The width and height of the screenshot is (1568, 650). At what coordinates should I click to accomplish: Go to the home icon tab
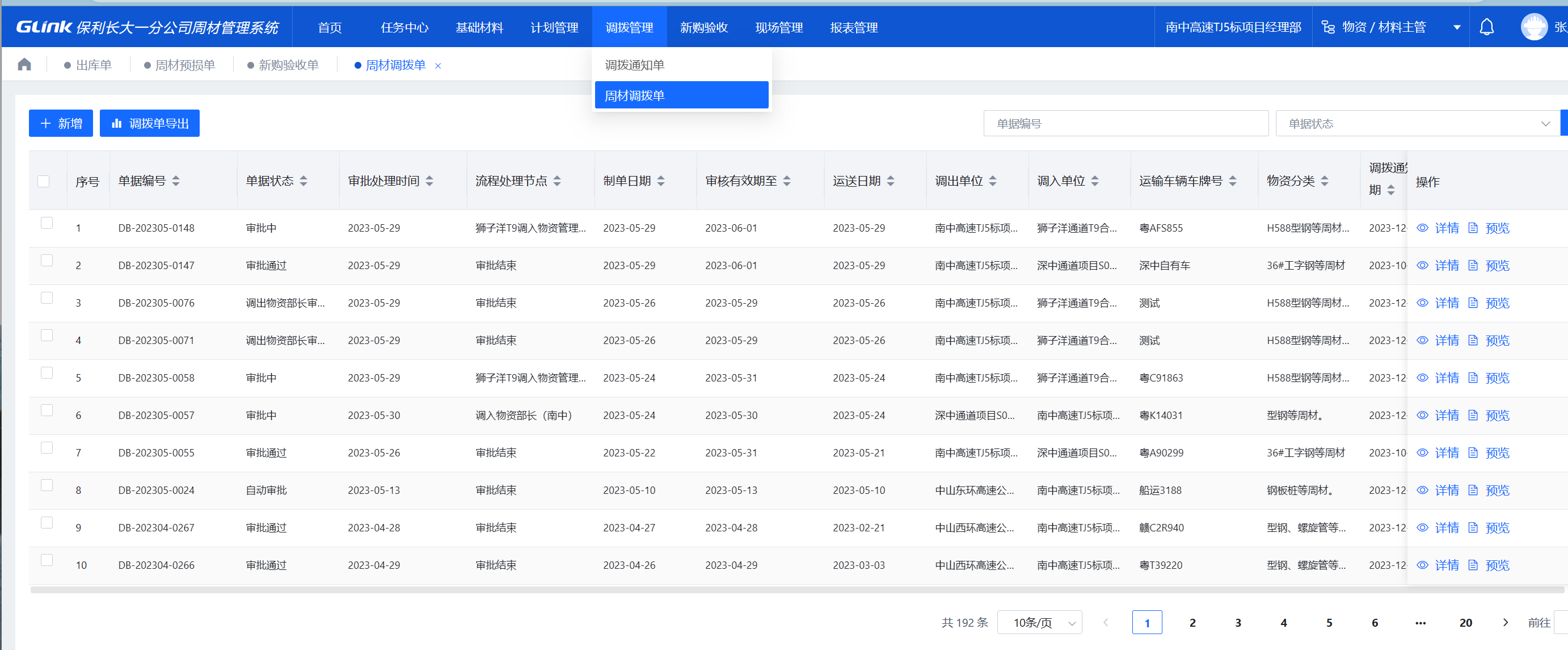click(24, 65)
